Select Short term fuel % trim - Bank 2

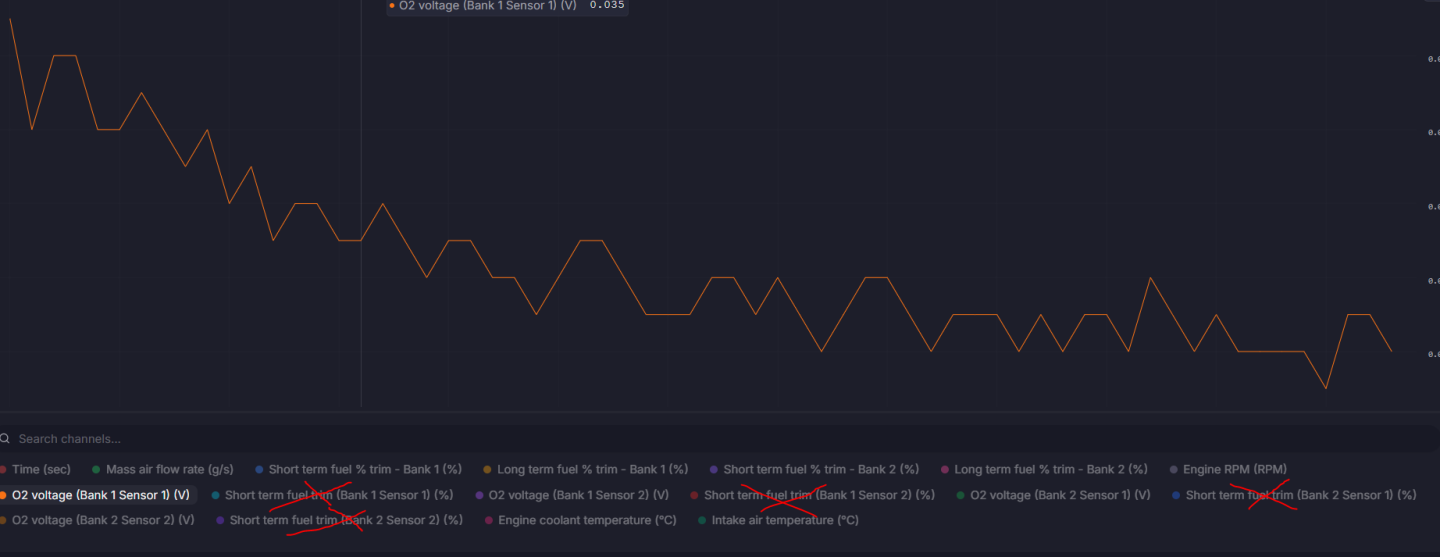[x=820, y=469]
